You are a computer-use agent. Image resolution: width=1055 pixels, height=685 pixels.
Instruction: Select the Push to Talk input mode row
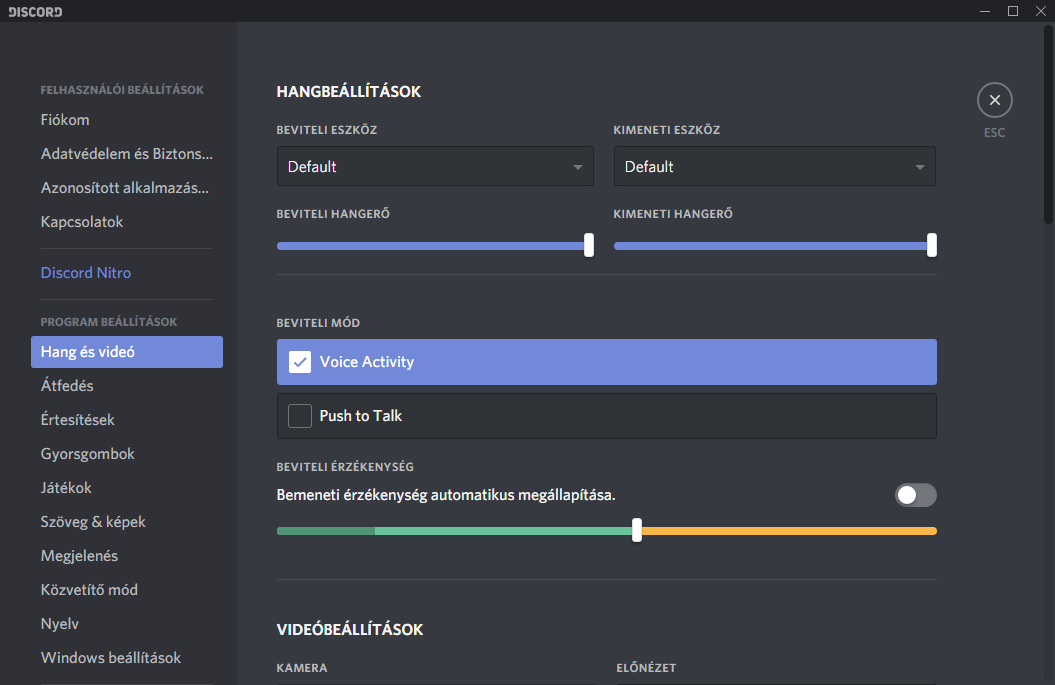click(606, 416)
